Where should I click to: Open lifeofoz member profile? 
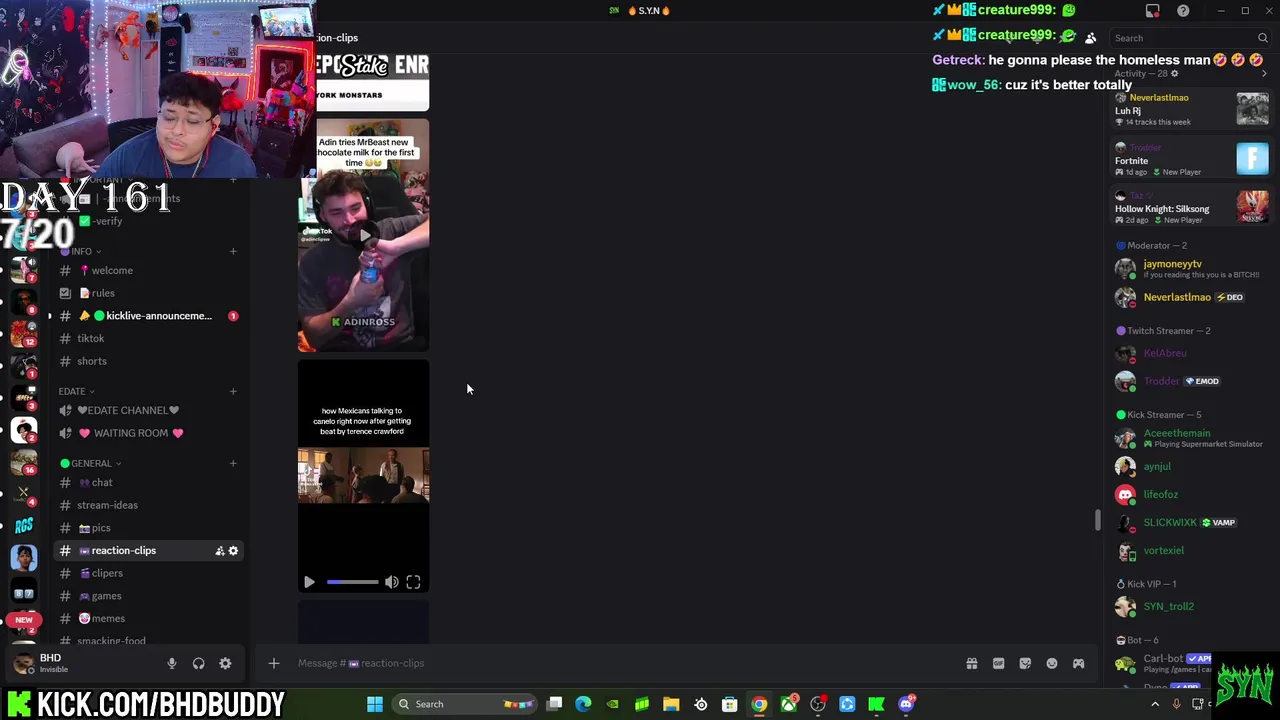[x=1191, y=494]
